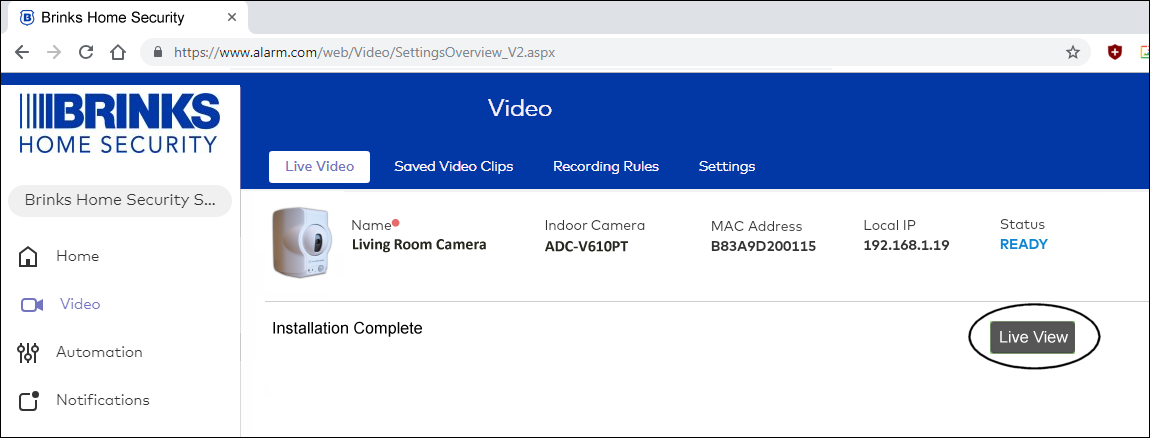Click the browser forward arrow

click(x=54, y=52)
